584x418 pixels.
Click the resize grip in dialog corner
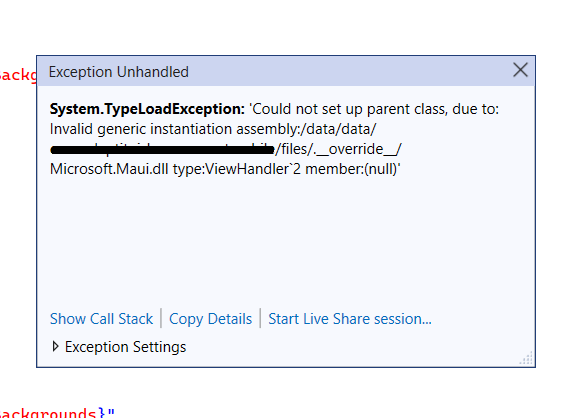(526, 358)
